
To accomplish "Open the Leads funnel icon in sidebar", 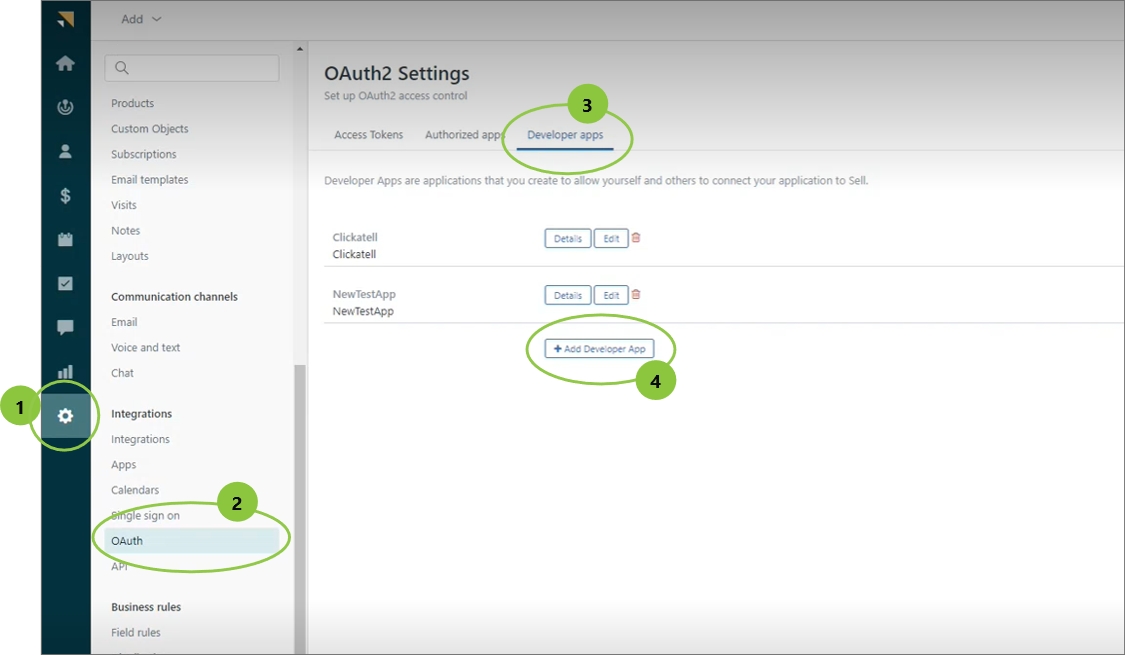I will pyautogui.click(x=65, y=108).
